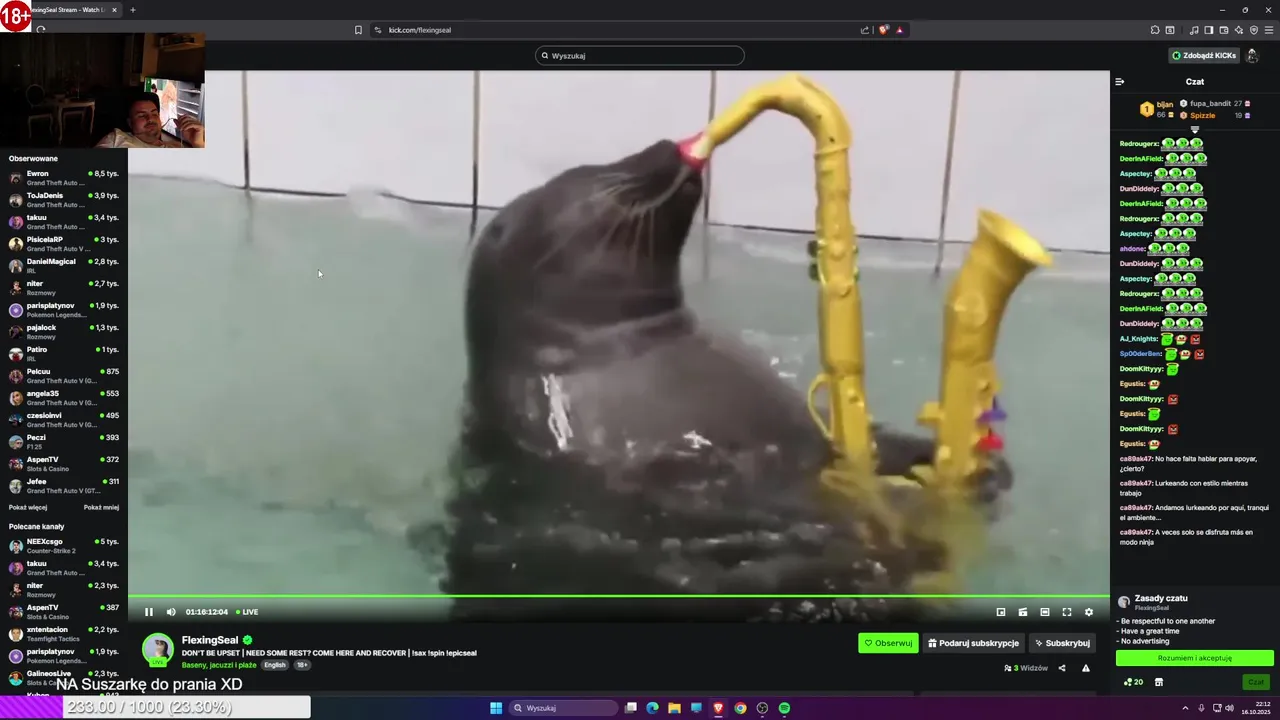Open the chat KICKs balance showing 20

coord(1134,682)
